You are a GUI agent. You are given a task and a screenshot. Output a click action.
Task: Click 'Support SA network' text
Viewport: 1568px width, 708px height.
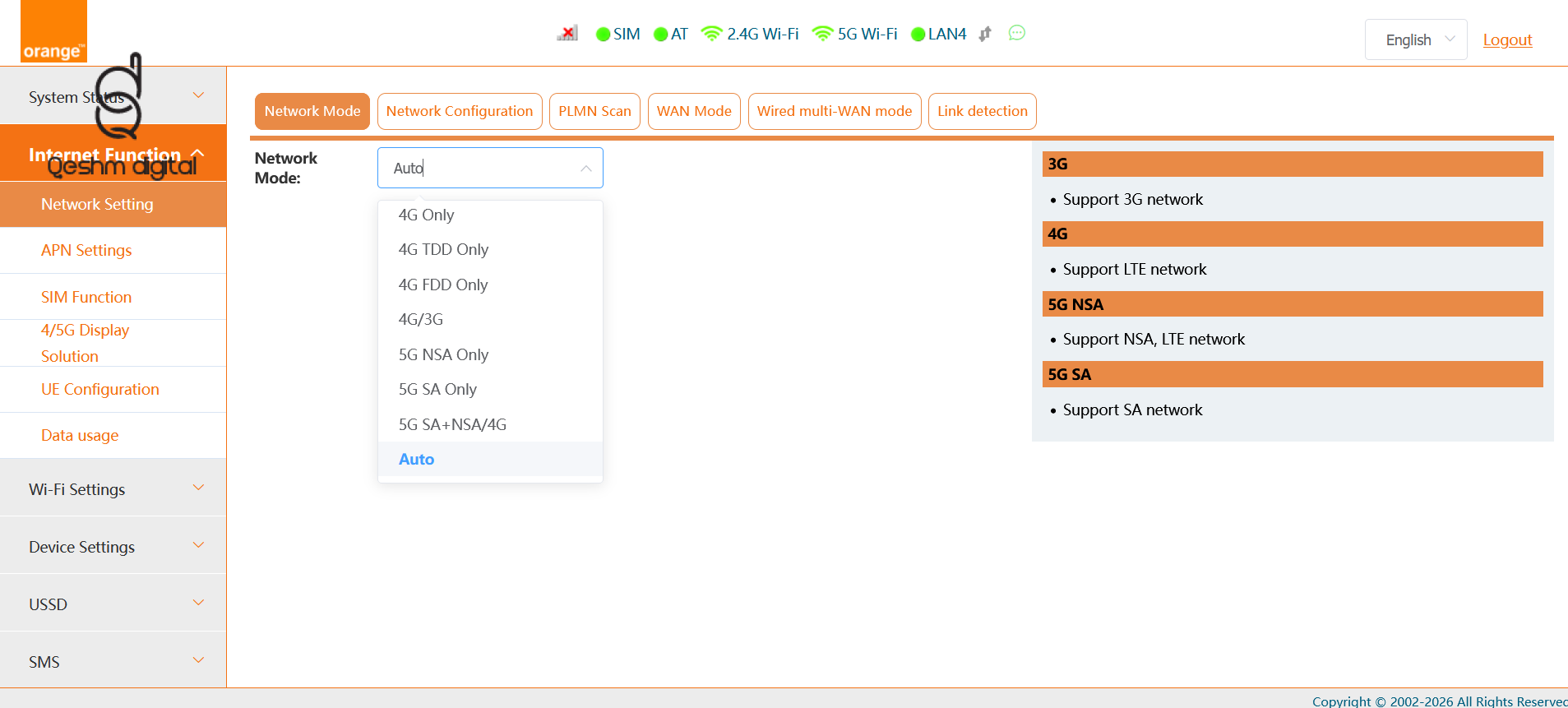(1132, 410)
